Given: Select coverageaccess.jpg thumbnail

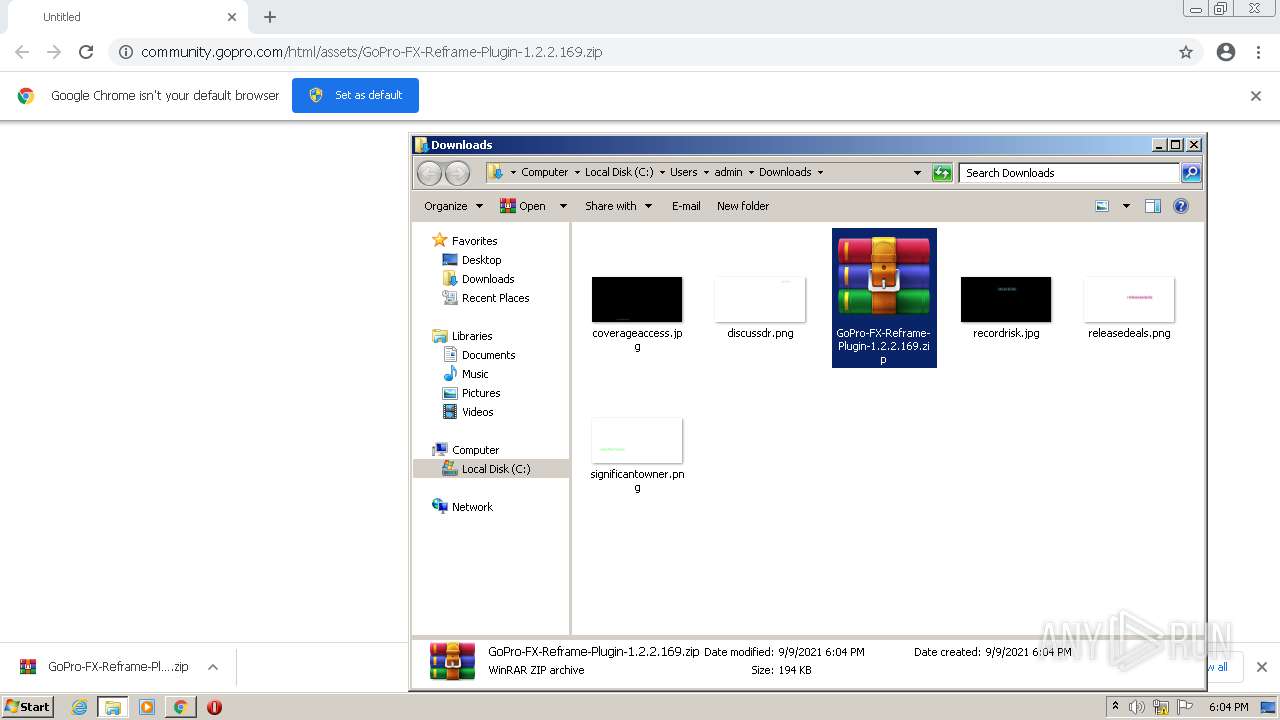Looking at the screenshot, I should pyautogui.click(x=637, y=300).
